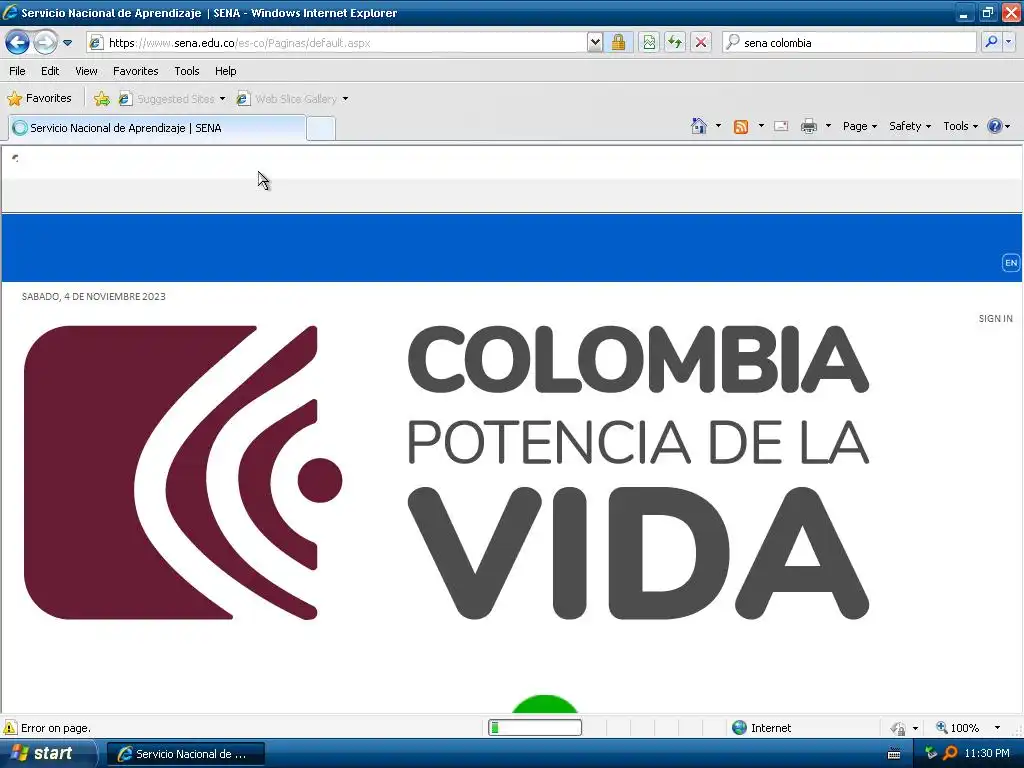The image size is (1024, 768).
Task: Expand the Print options dropdown
Action: (828, 125)
